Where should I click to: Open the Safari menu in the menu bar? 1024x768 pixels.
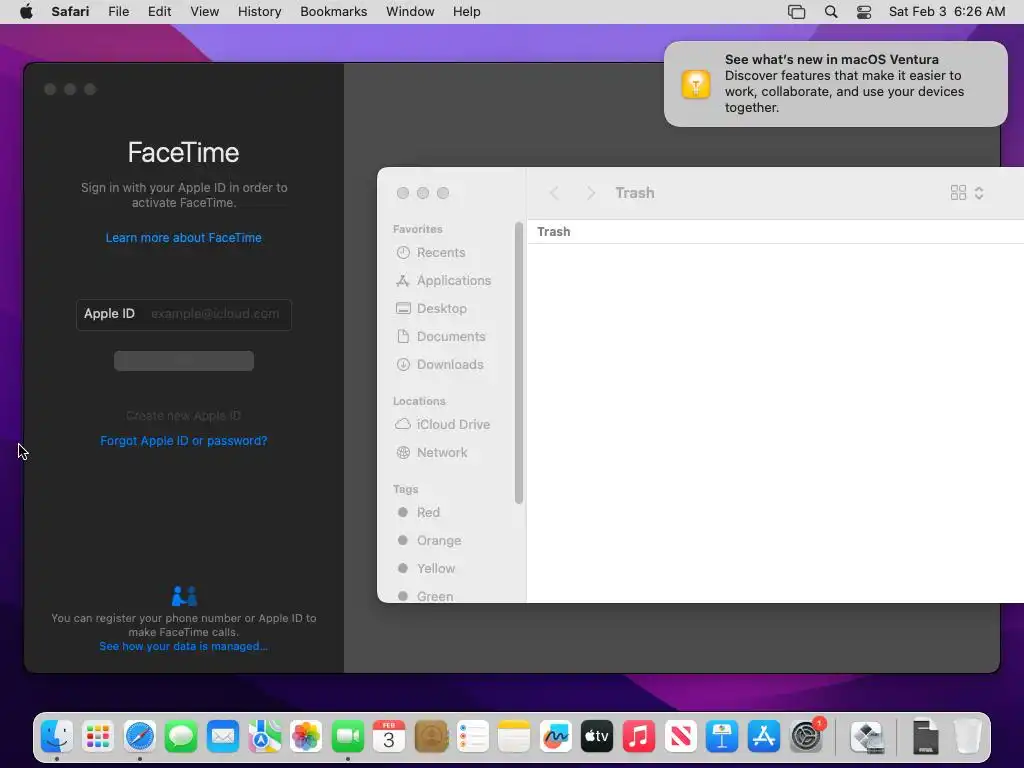pyautogui.click(x=70, y=12)
